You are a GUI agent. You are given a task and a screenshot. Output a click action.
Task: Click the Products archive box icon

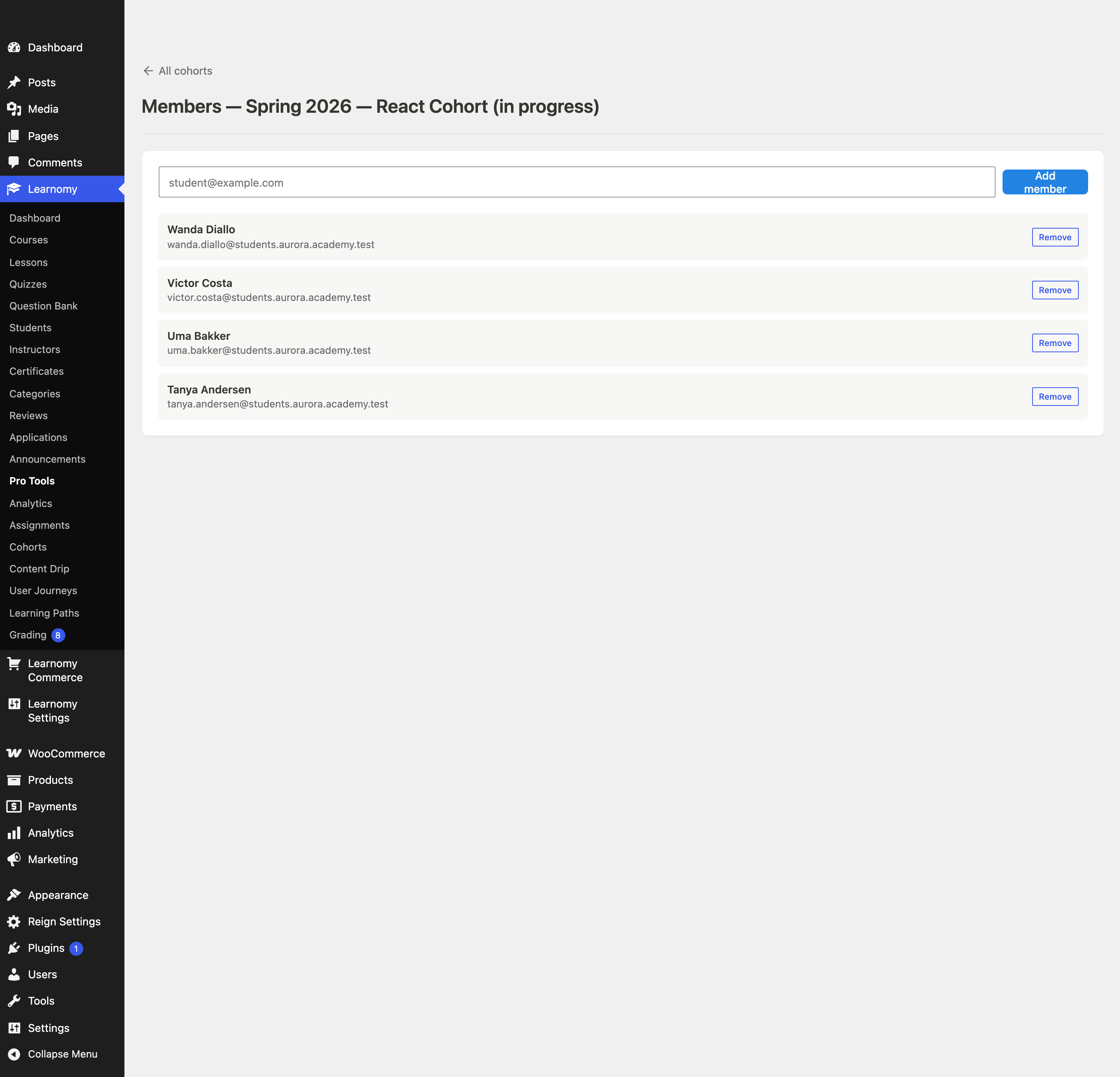[14, 780]
